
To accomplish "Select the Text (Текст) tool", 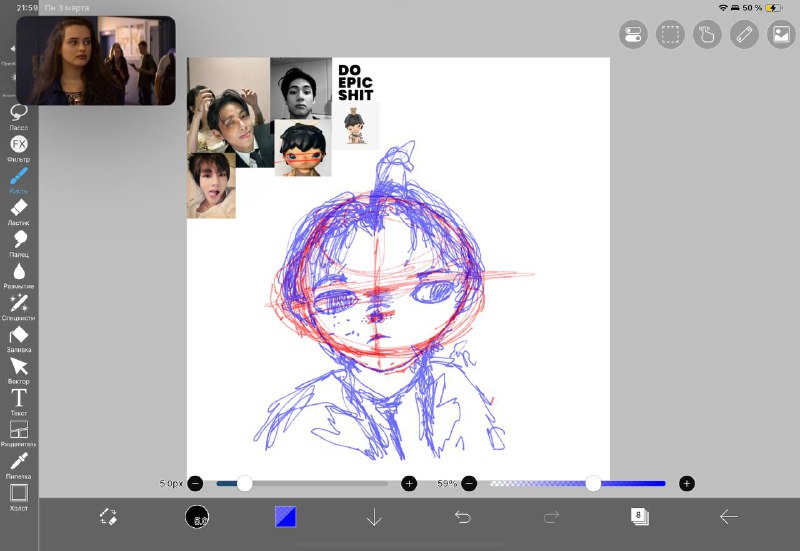I will 18,398.
